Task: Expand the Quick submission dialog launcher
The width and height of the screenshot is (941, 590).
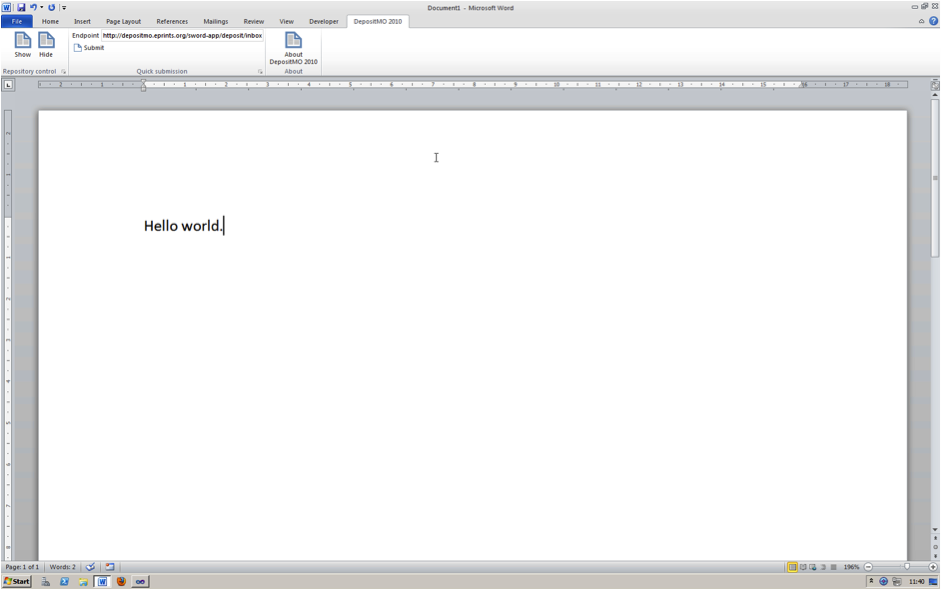Action: click(260, 72)
